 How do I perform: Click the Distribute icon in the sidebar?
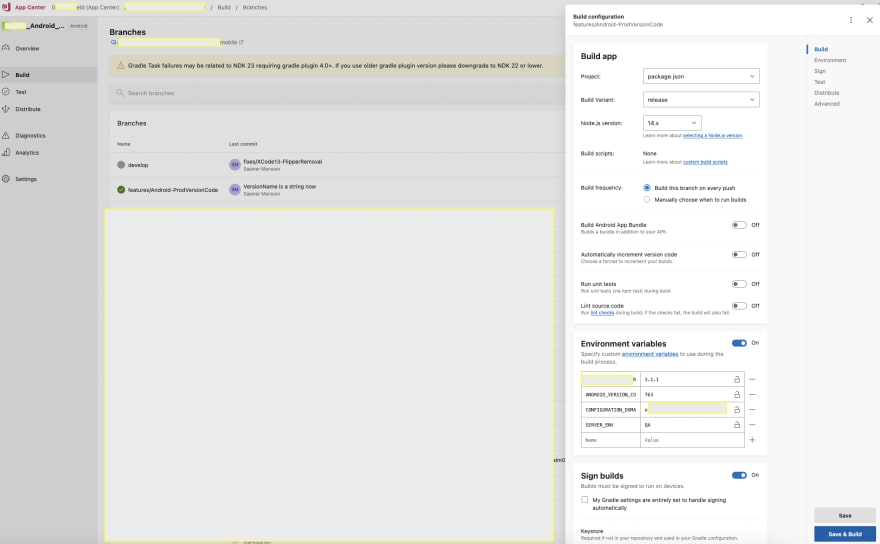(x=6, y=109)
